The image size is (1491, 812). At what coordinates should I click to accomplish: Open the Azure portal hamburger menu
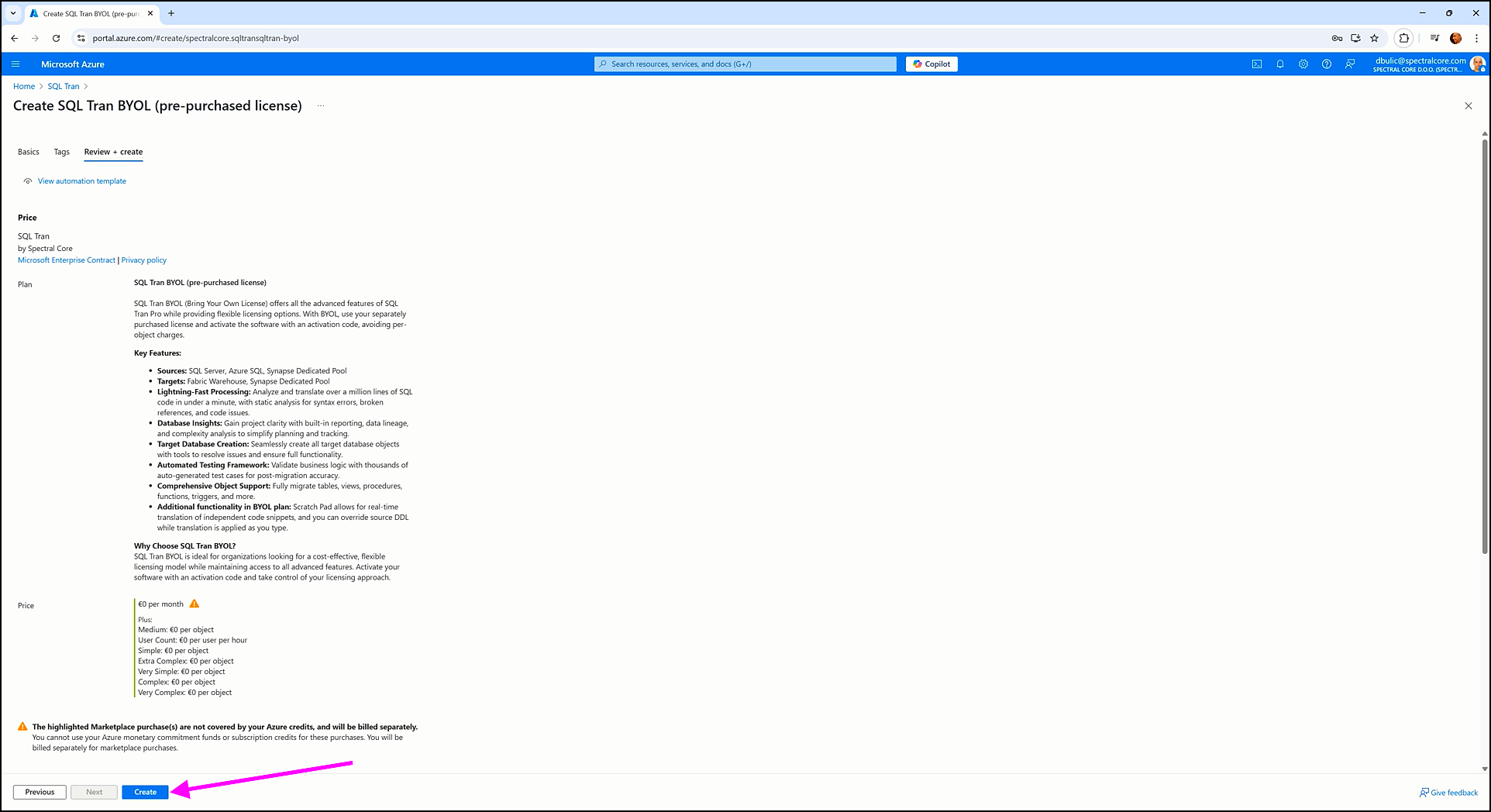15,64
